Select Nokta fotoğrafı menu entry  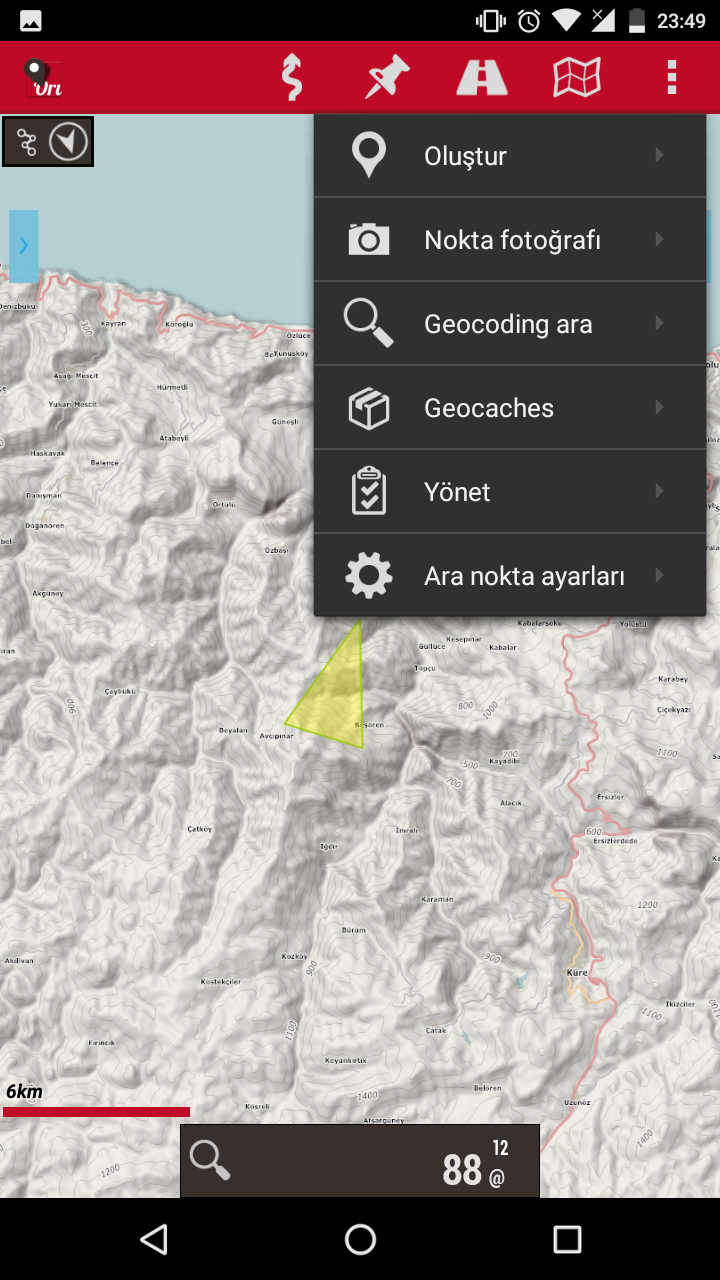point(510,240)
